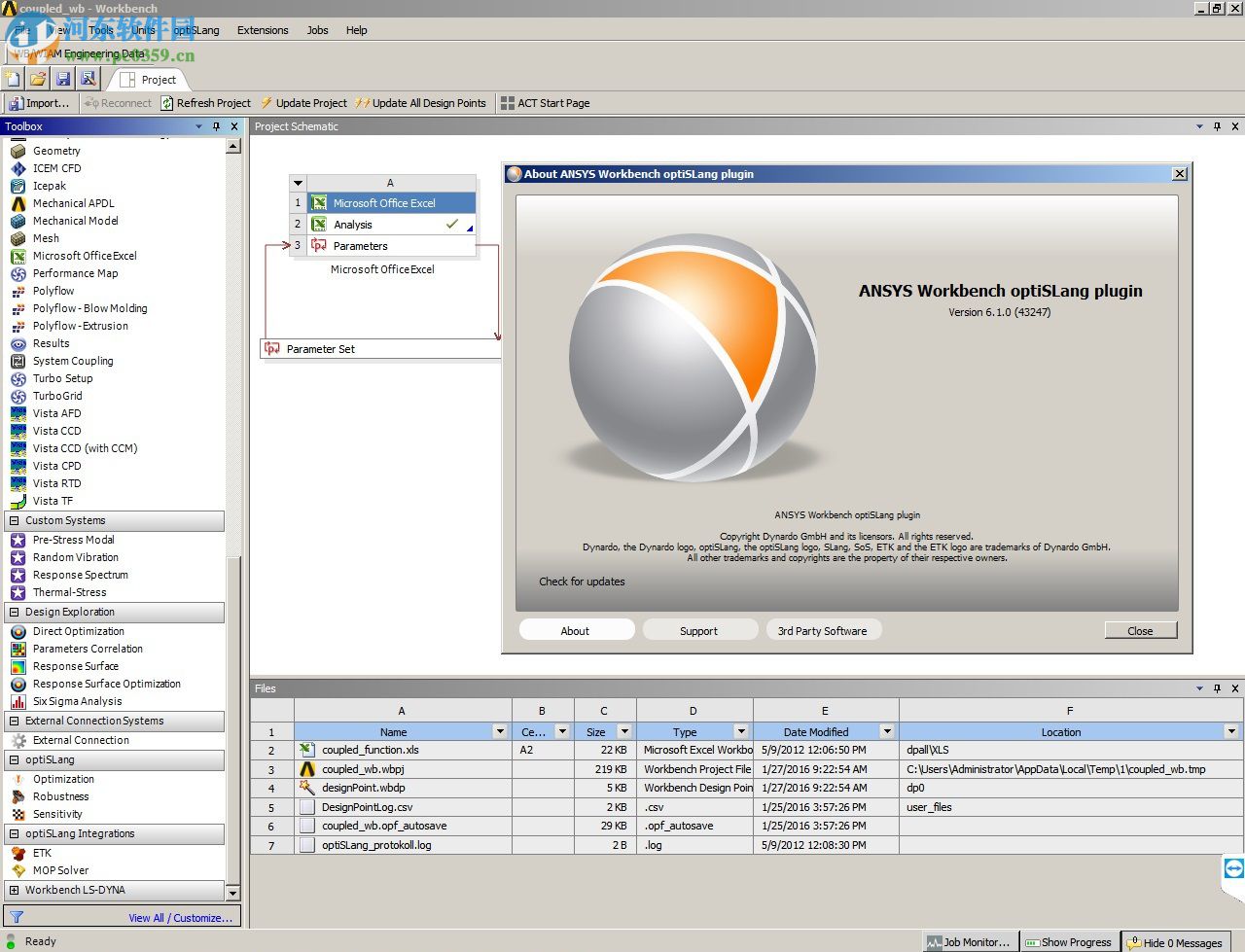Viewport: 1245px width, 952px height.
Task: Select Response Surface icon
Action: 18,666
